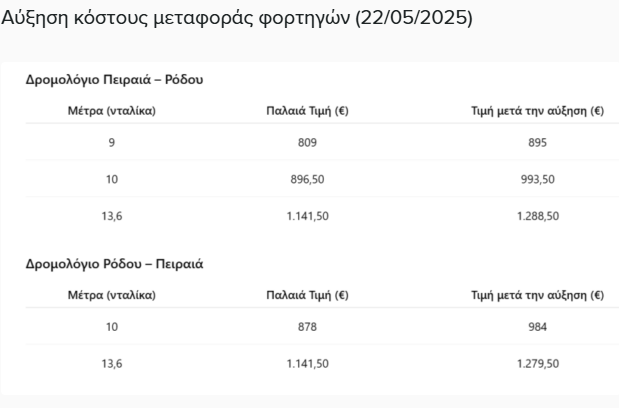Select the "Δρομολόγιο Πειραιά – Ρόδου" table heading
This screenshot has width=619, height=408.
click(x=116, y=79)
